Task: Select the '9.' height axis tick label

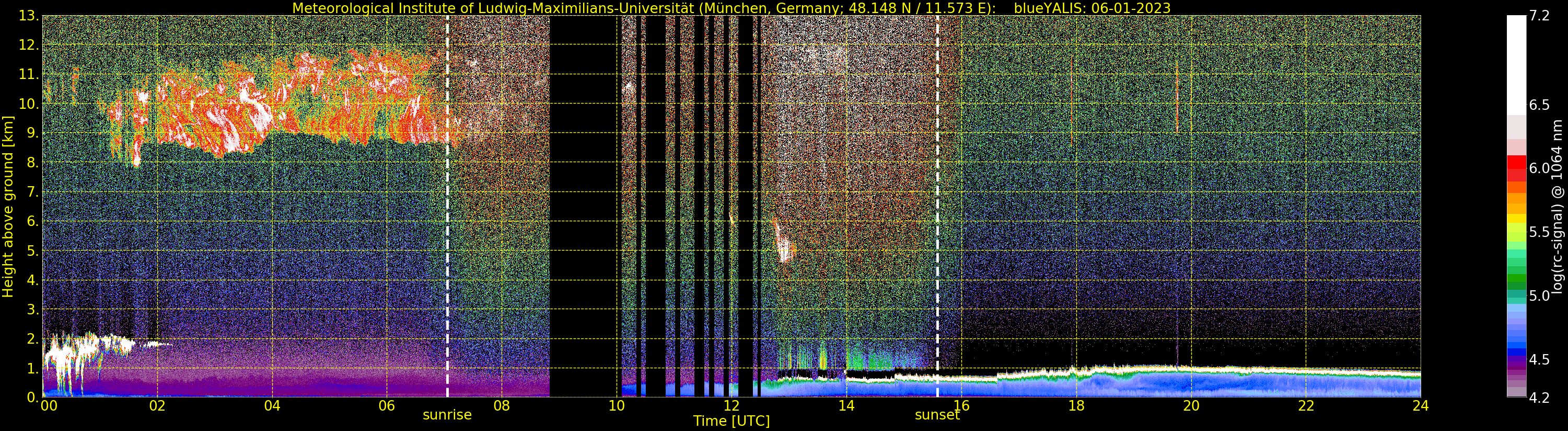Action: pyautogui.click(x=32, y=133)
